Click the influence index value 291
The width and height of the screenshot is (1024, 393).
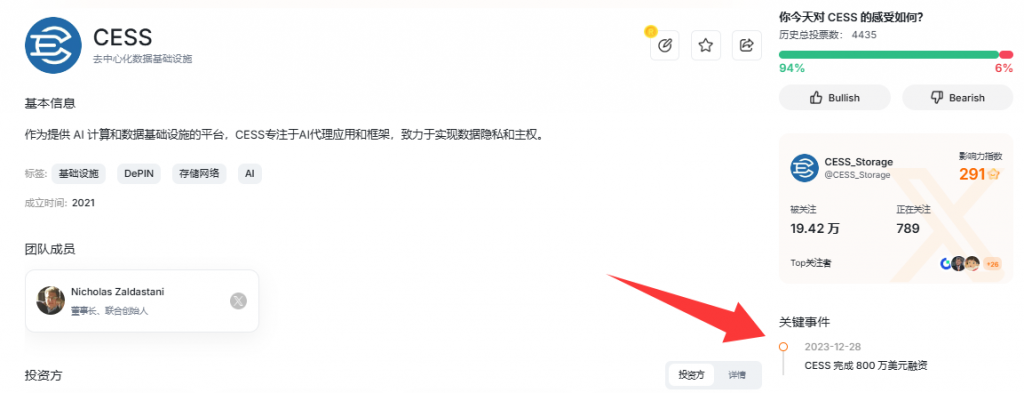point(972,174)
